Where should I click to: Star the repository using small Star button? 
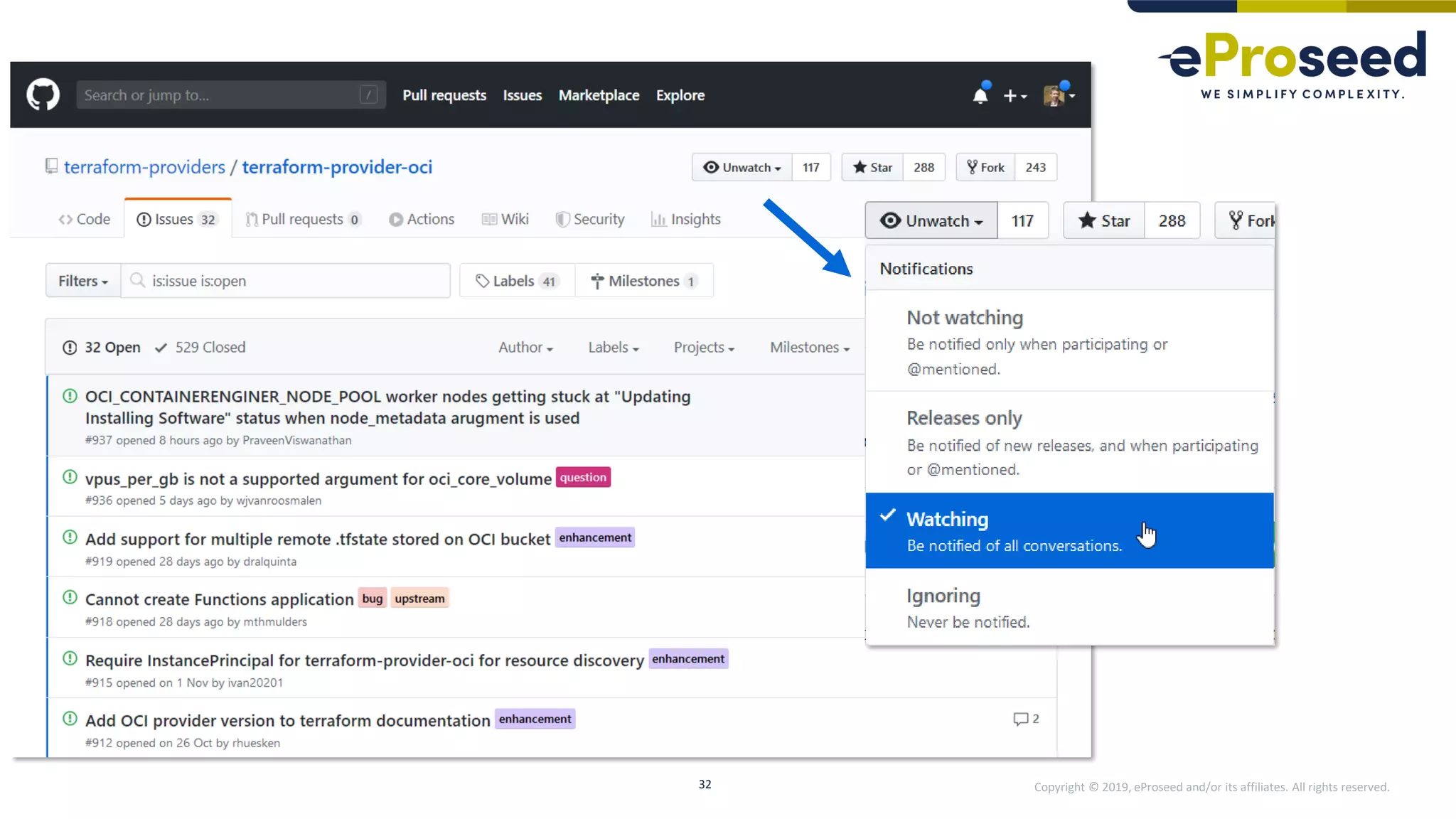[872, 167]
